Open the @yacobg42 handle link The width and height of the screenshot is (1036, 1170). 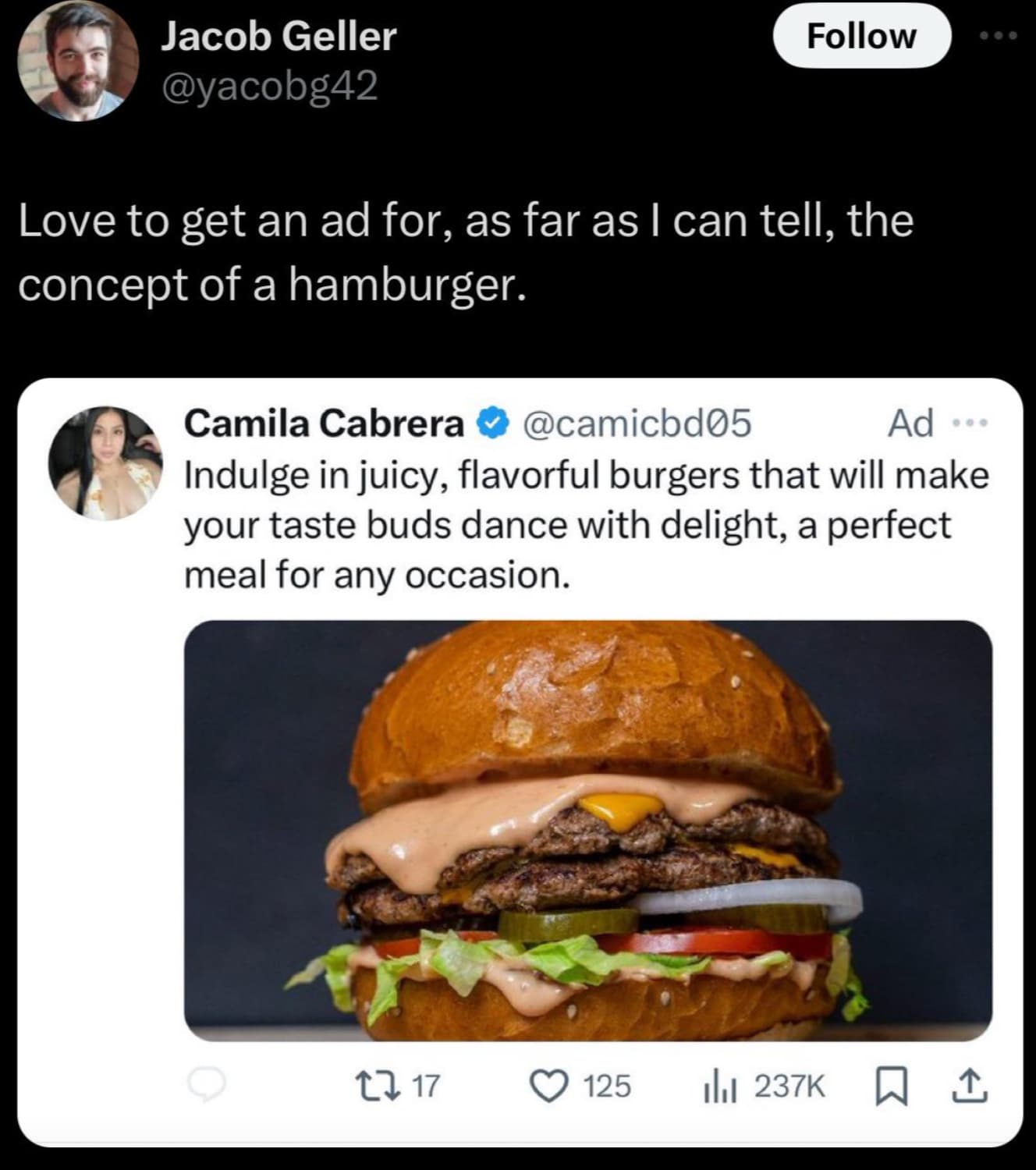[x=269, y=86]
